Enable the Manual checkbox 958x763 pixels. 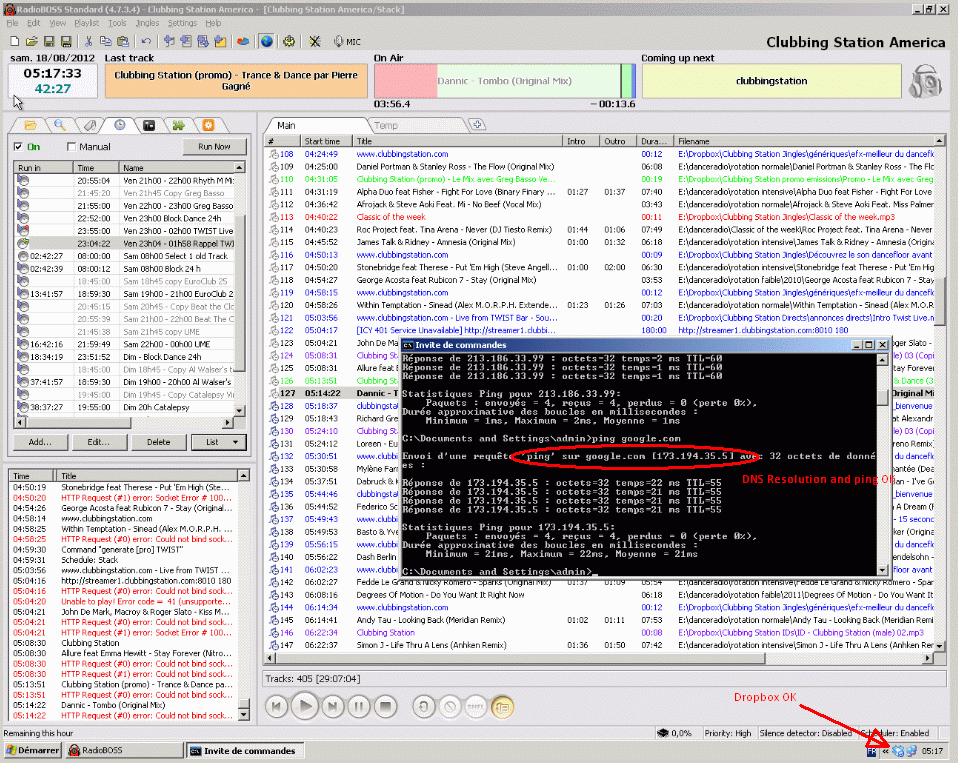[71, 147]
